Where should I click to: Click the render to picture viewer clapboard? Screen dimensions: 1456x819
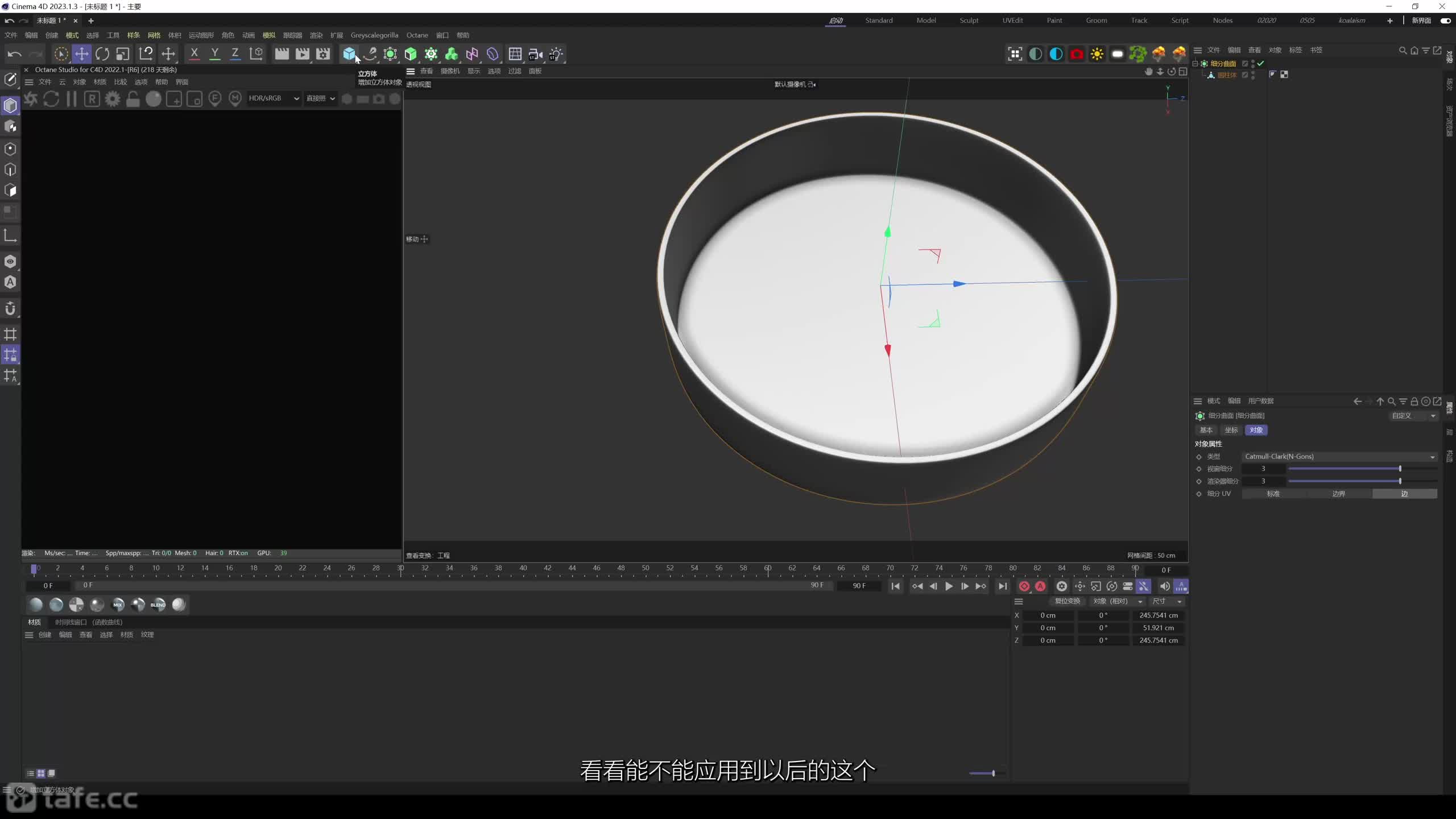303,54
